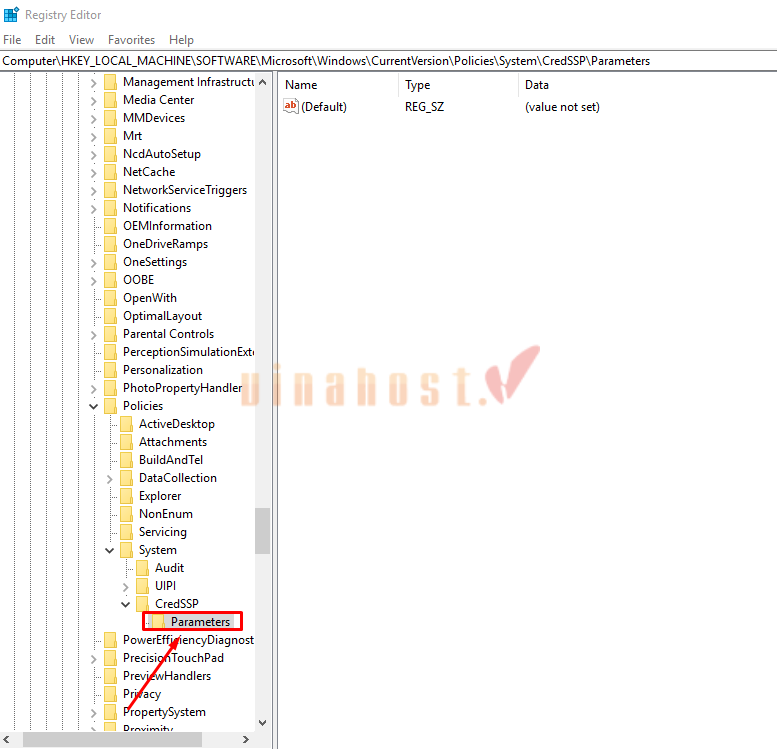The width and height of the screenshot is (777, 749).
Task: Click the NonEnum folder icon
Action: (x=126, y=514)
